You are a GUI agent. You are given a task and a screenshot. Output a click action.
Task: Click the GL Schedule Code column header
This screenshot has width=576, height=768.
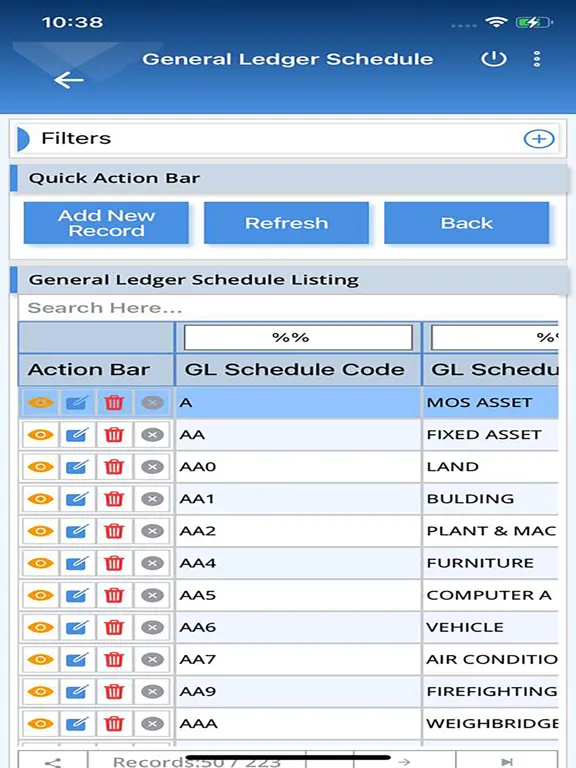click(x=298, y=369)
